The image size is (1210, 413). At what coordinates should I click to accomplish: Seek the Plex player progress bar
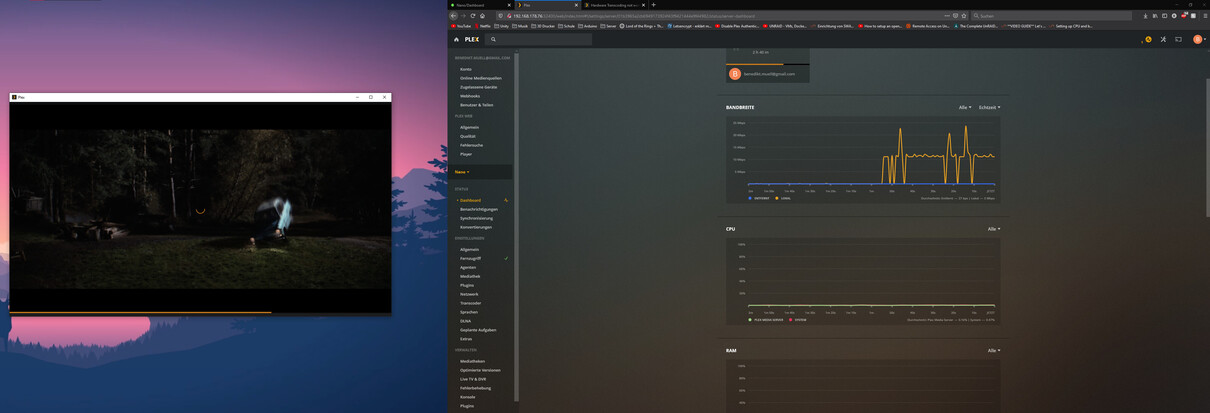200,312
